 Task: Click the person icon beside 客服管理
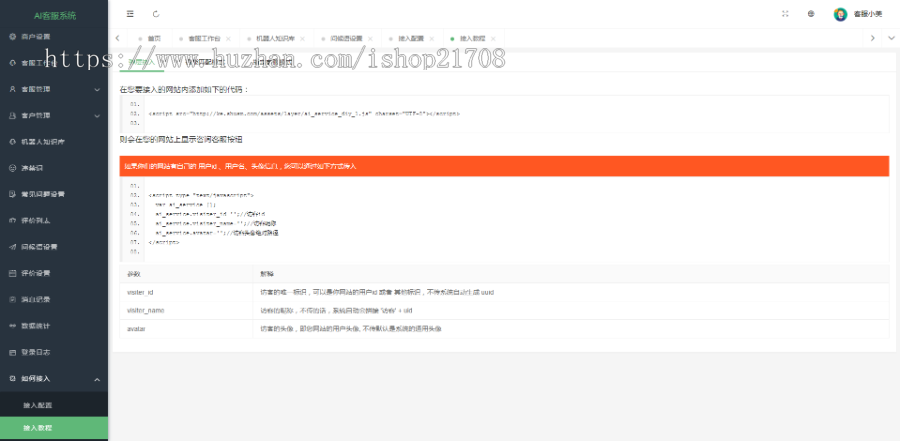(13, 89)
